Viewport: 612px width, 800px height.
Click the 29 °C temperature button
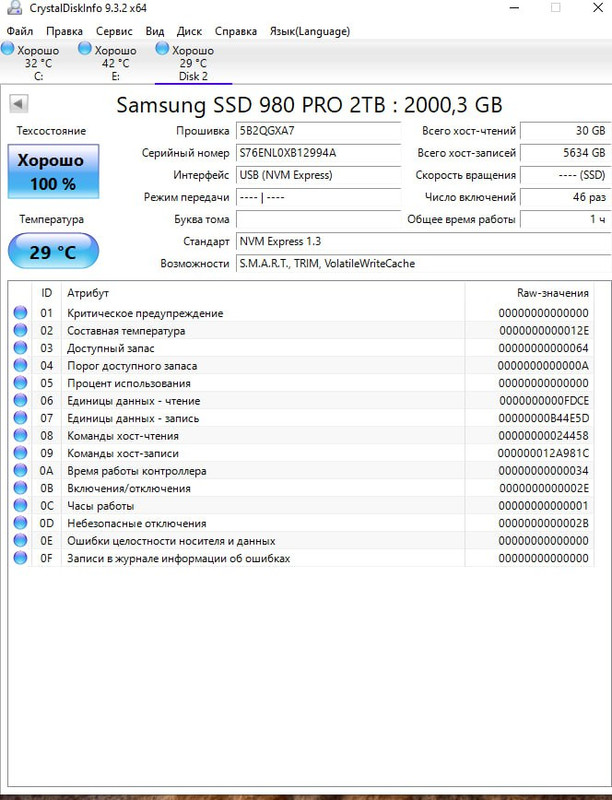coord(53,251)
